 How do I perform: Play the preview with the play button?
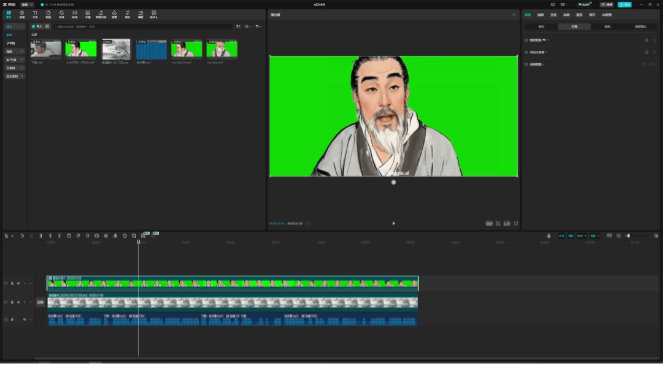point(394,223)
